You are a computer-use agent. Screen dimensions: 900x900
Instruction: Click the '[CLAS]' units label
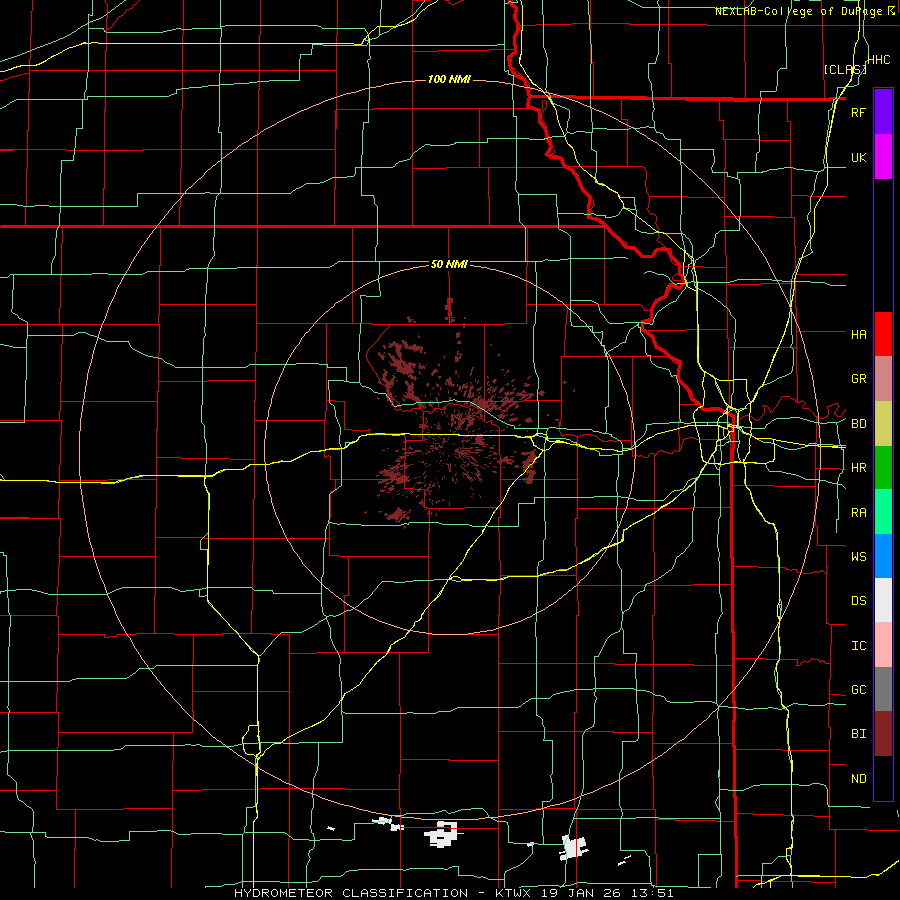point(845,70)
